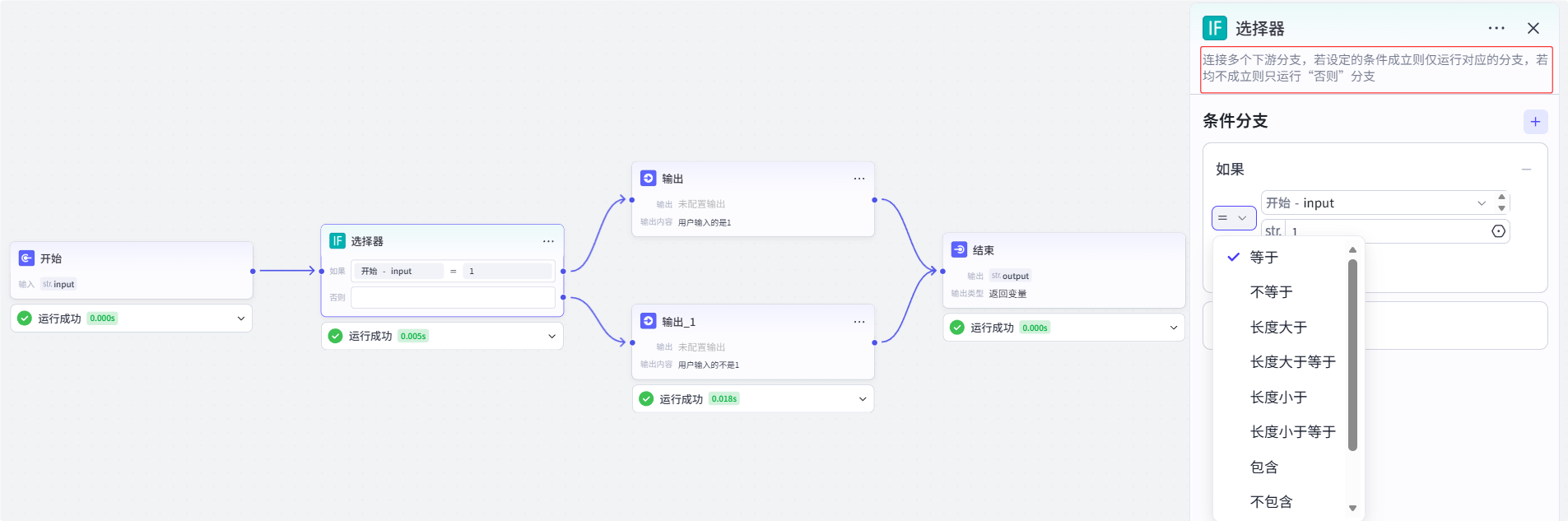
Task: Select the 不等于 comparison option
Action: [x=1270, y=291]
